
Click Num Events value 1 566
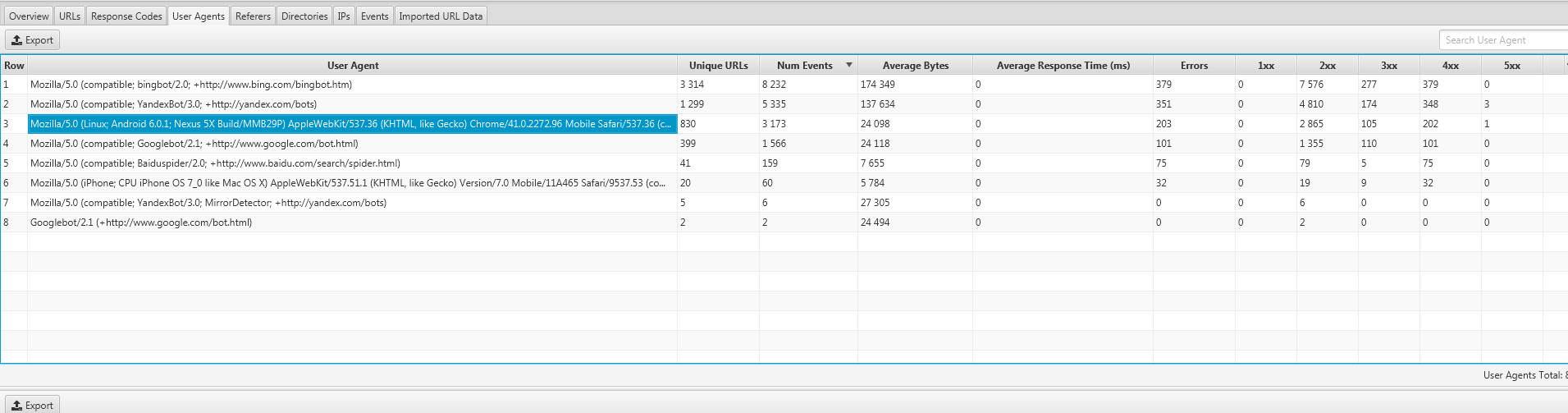774,144
